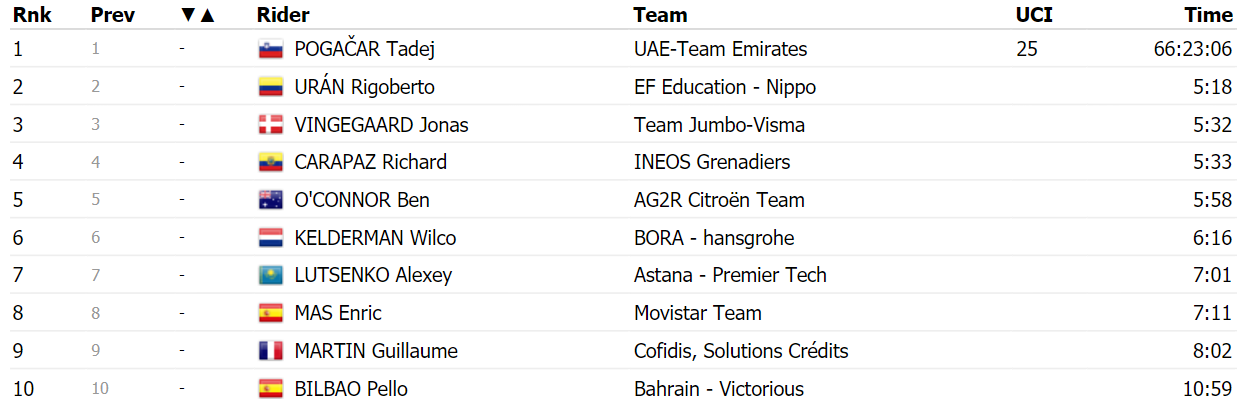Sort table by Time column header
Screen dimensions: 1243x405
(1209, 15)
